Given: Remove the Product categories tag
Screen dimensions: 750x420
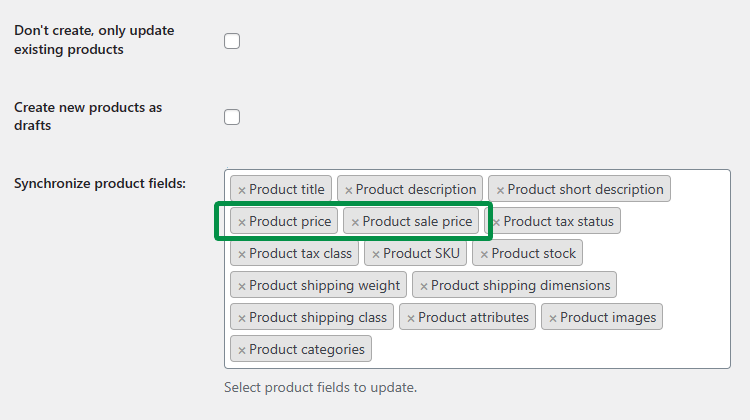Looking at the screenshot, I should [x=242, y=350].
